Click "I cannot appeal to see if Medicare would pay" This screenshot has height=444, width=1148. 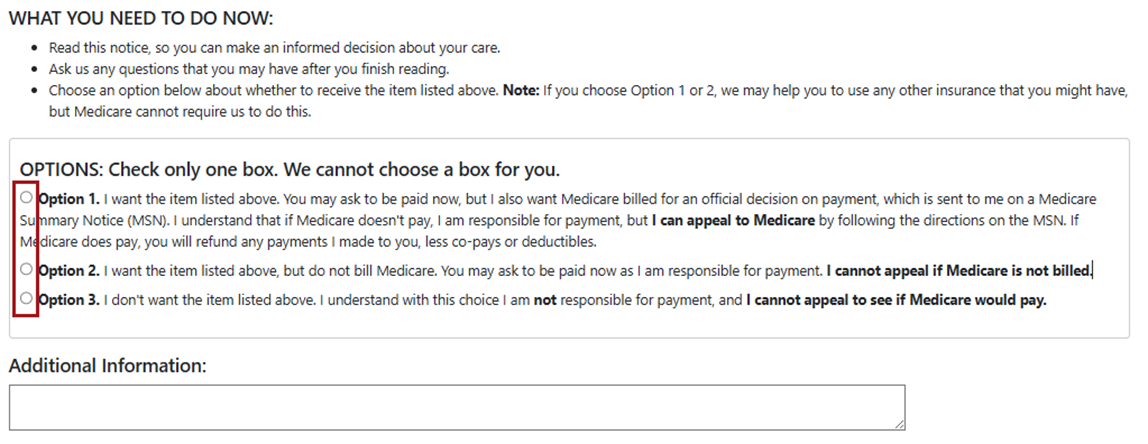tap(896, 298)
